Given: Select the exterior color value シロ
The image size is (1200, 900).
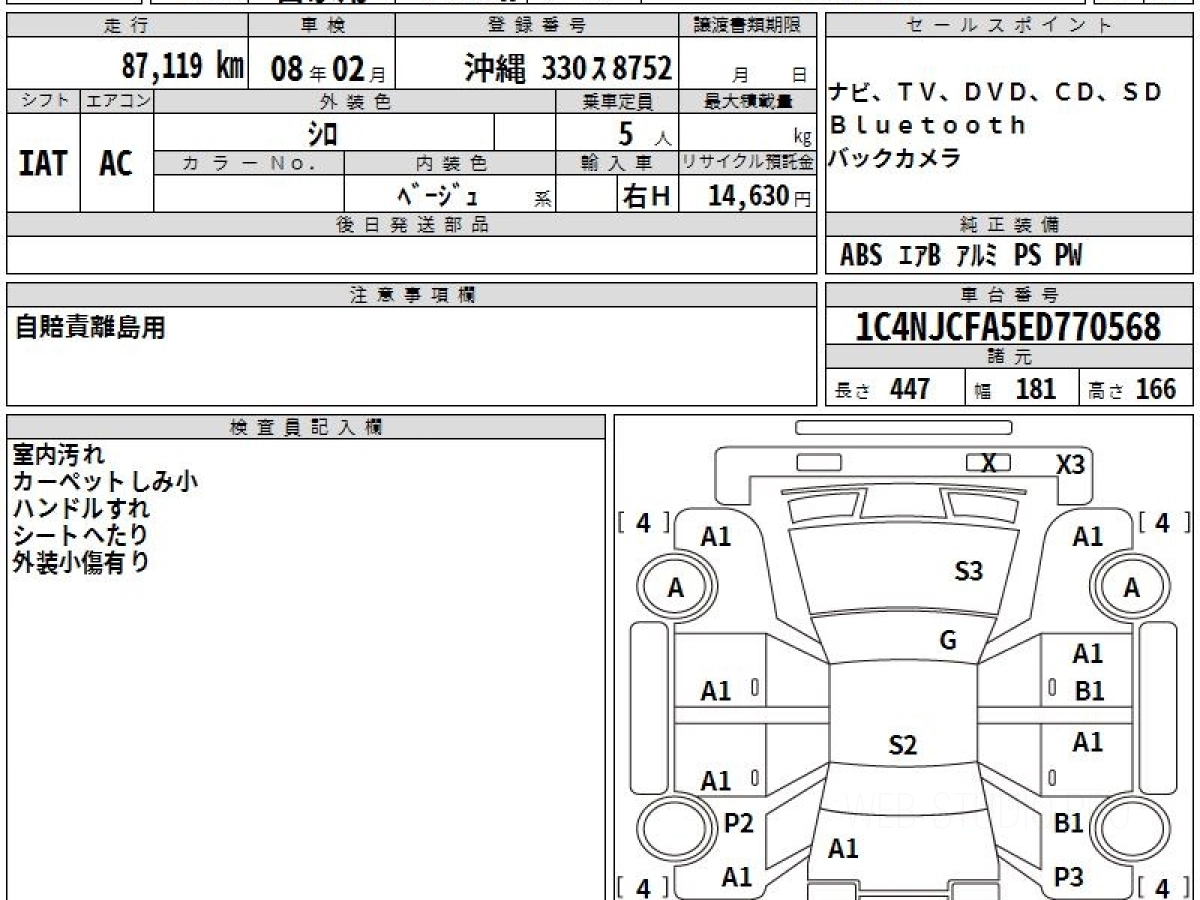Looking at the screenshot, I should click(x=322, y=132).
